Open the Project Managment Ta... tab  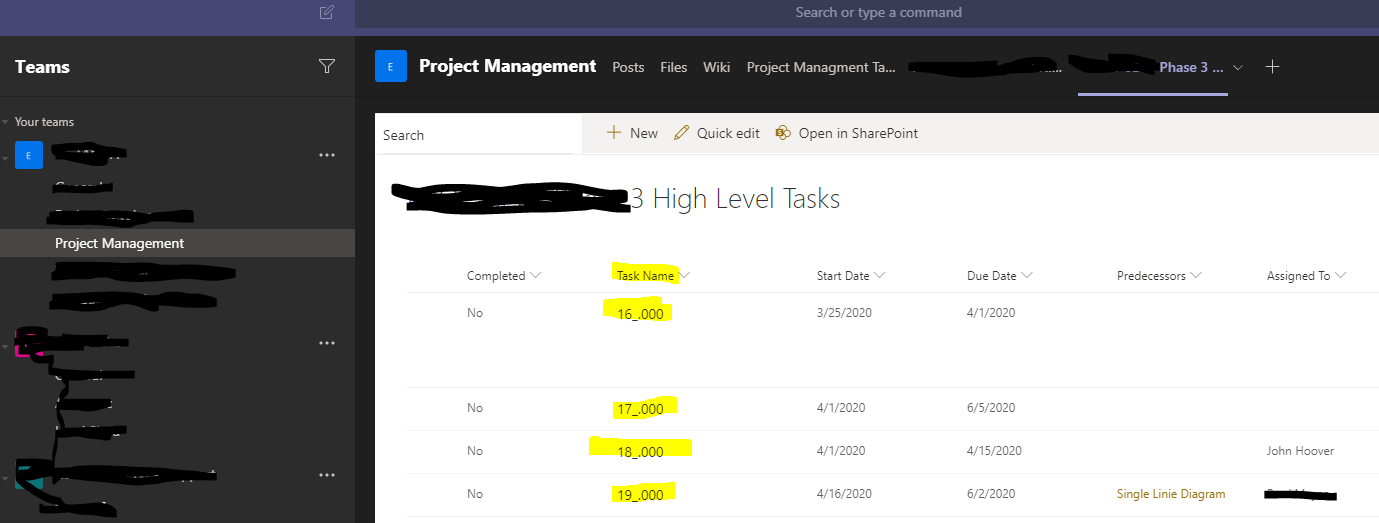click(821, 67)
